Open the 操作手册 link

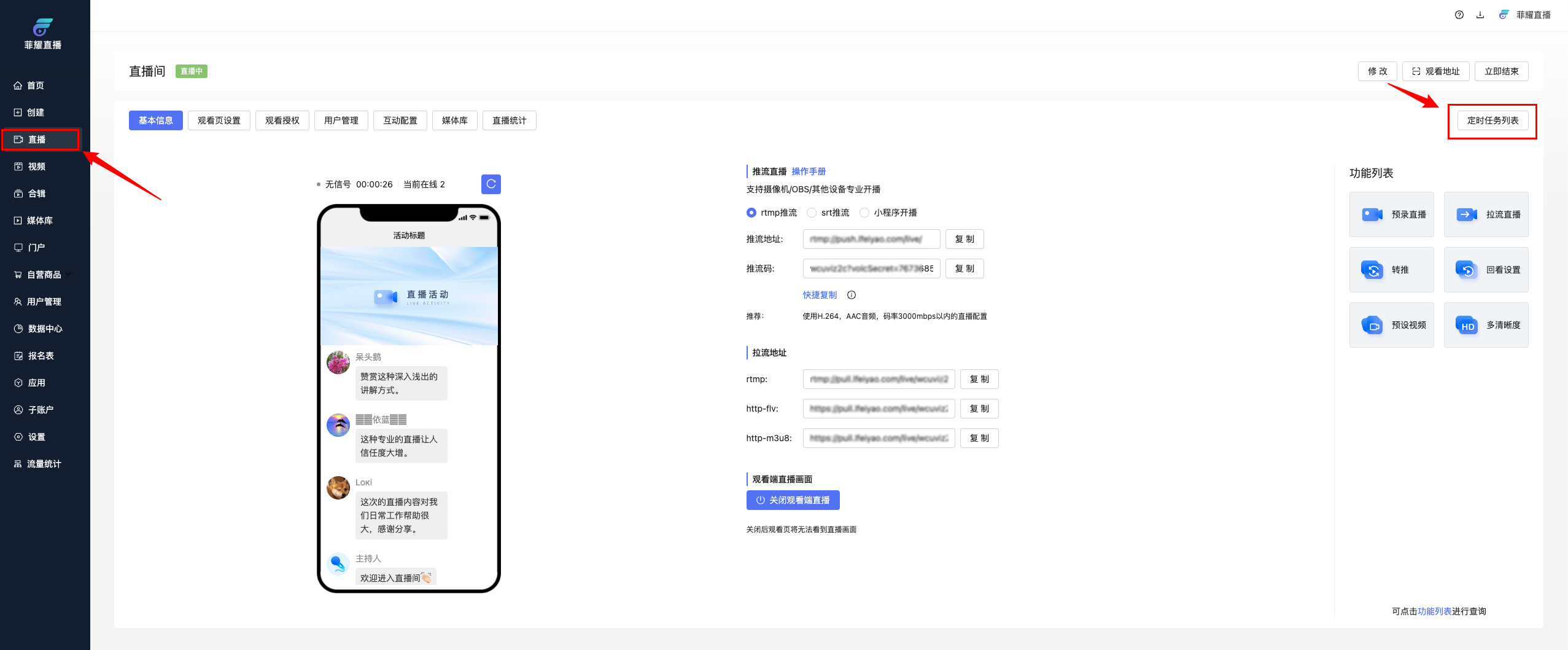pyautogui.click(x=809, y=171)
